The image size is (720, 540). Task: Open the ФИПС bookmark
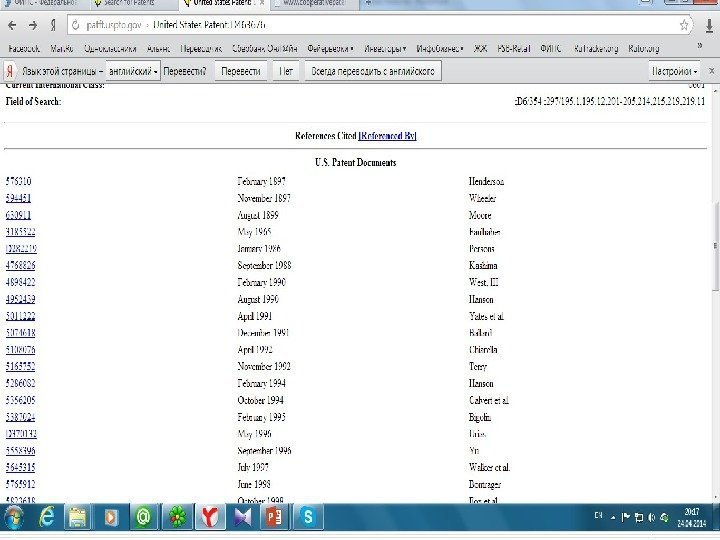pos(551,48)
